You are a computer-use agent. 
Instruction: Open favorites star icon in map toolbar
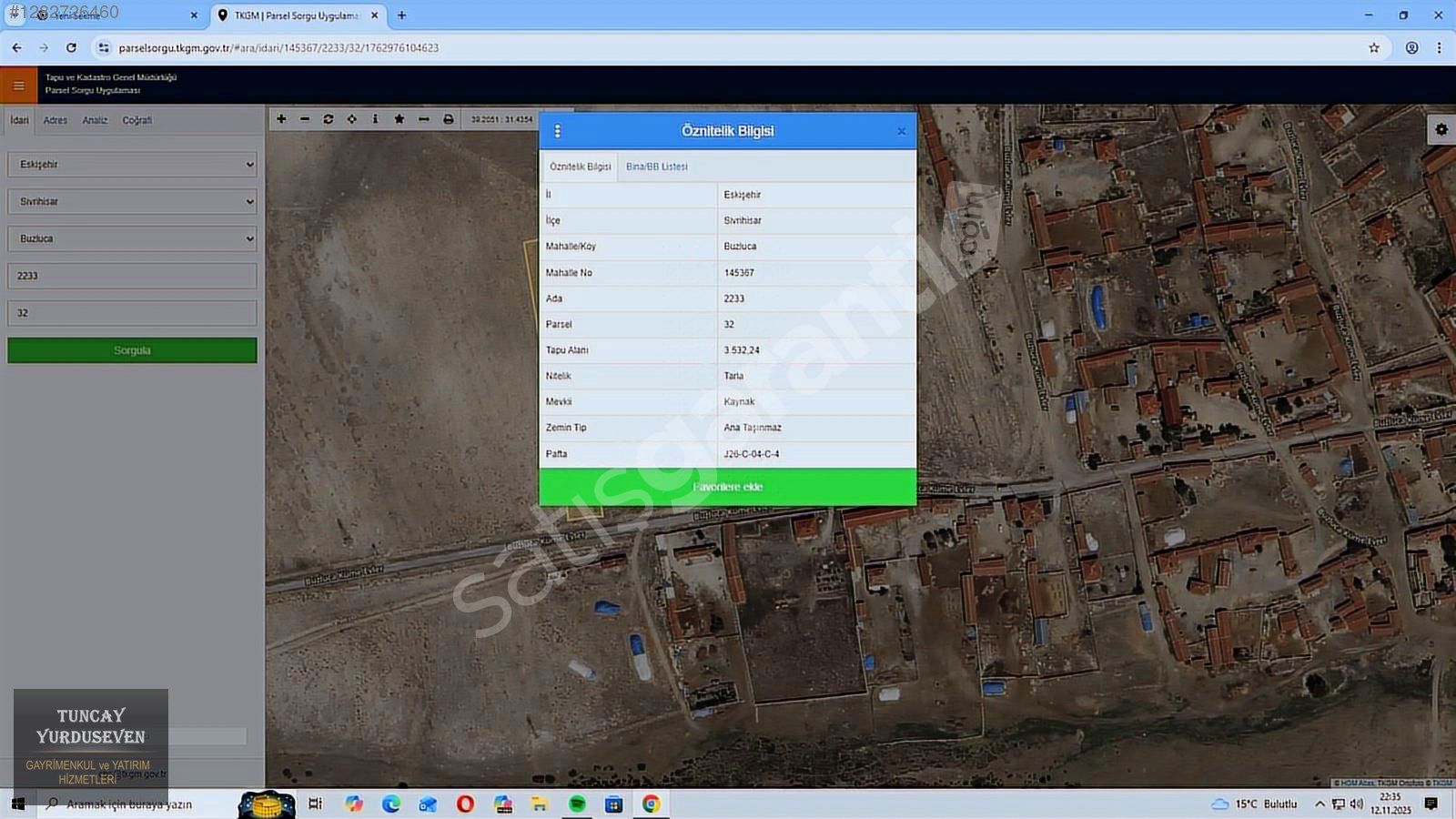point(399,119)
